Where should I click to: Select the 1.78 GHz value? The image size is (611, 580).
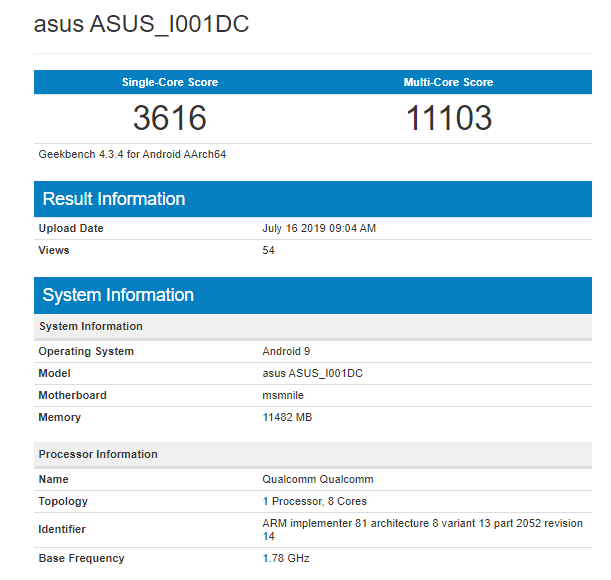tap(286, 558)
